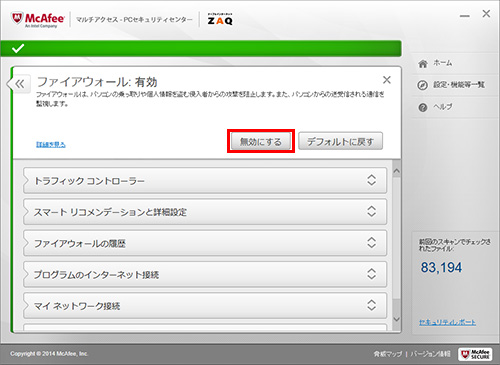Click the McAfee logo
This screenshot has width=500, height=365.
pyautogui.click(x=38, y=19)
